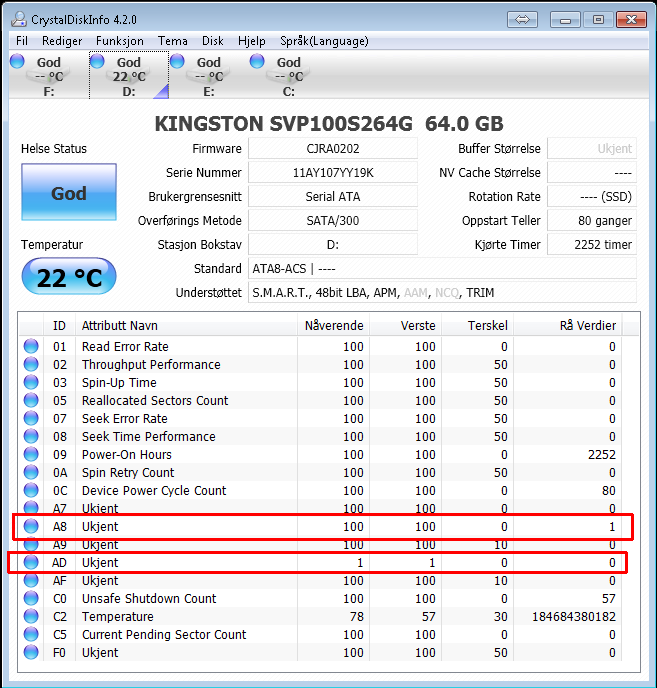The image size is (657, 688).
Task: Click the raw value 184684380182 in Temperature row
Action: point(574,616)
